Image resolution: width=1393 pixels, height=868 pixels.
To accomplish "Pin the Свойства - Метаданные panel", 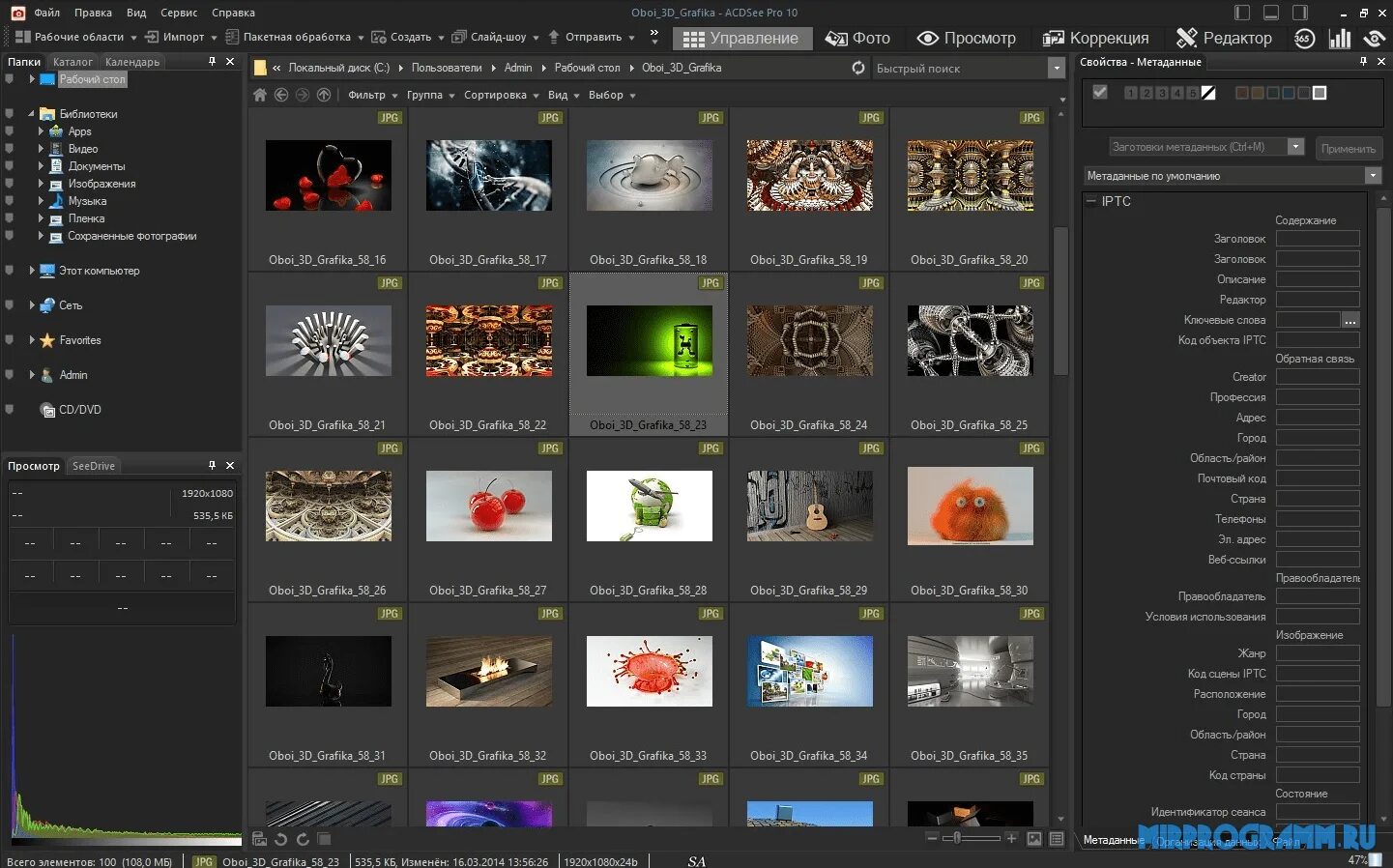I will point(1364,61).
